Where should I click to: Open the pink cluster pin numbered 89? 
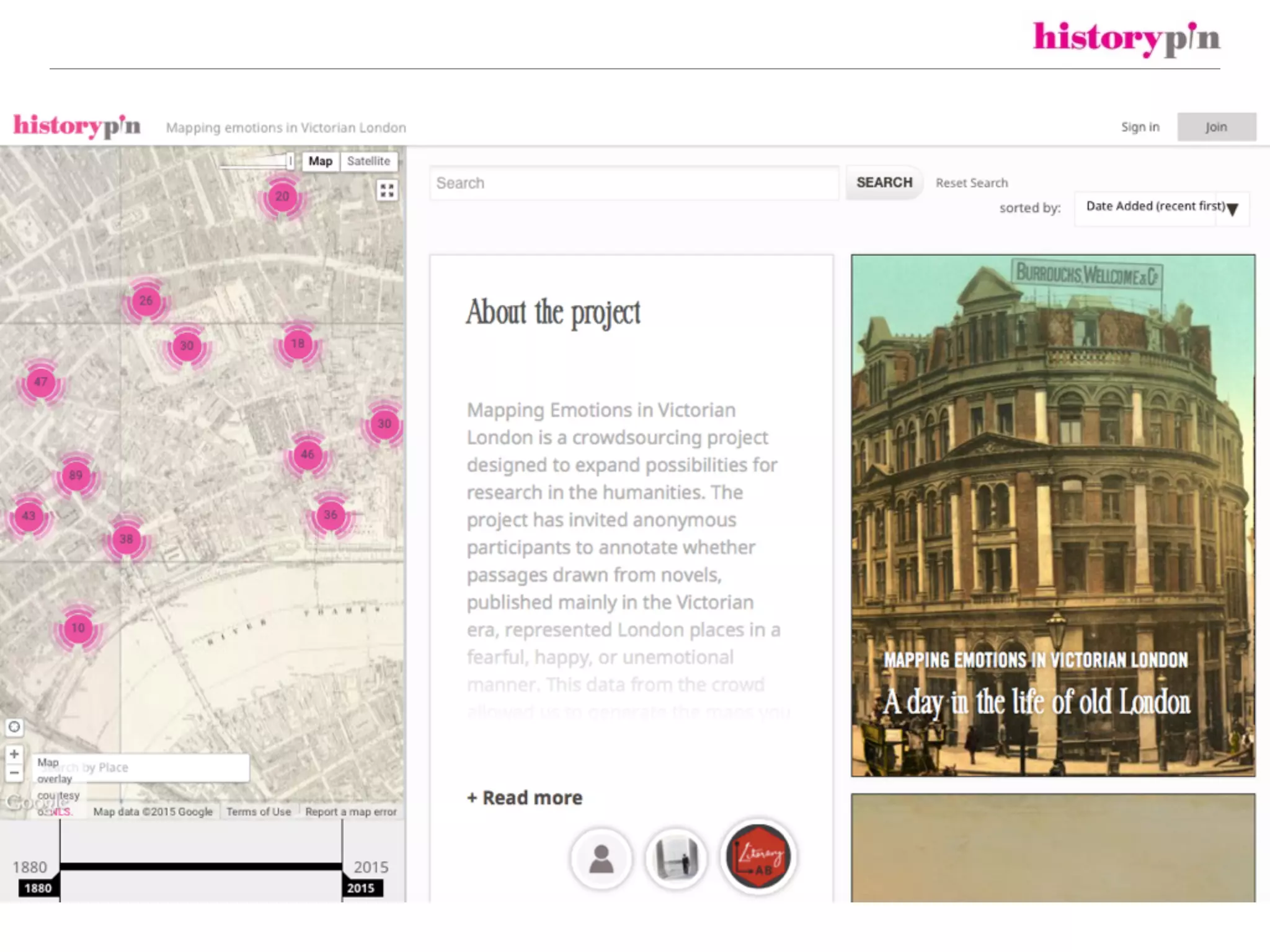pyautogui.click(x=76, y=476)
